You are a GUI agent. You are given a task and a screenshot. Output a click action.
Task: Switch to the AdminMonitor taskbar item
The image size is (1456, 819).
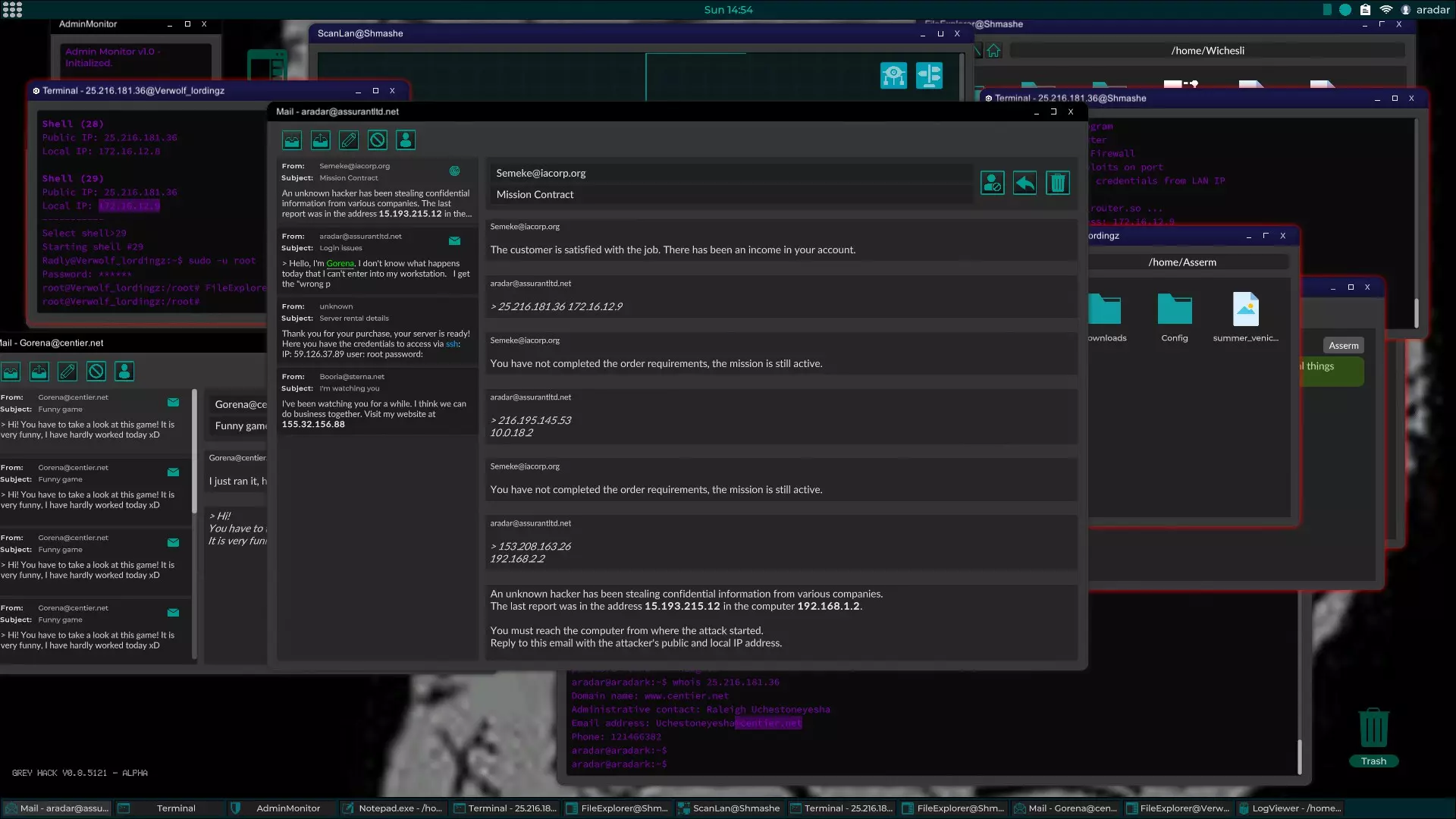[x=287, y=808]
